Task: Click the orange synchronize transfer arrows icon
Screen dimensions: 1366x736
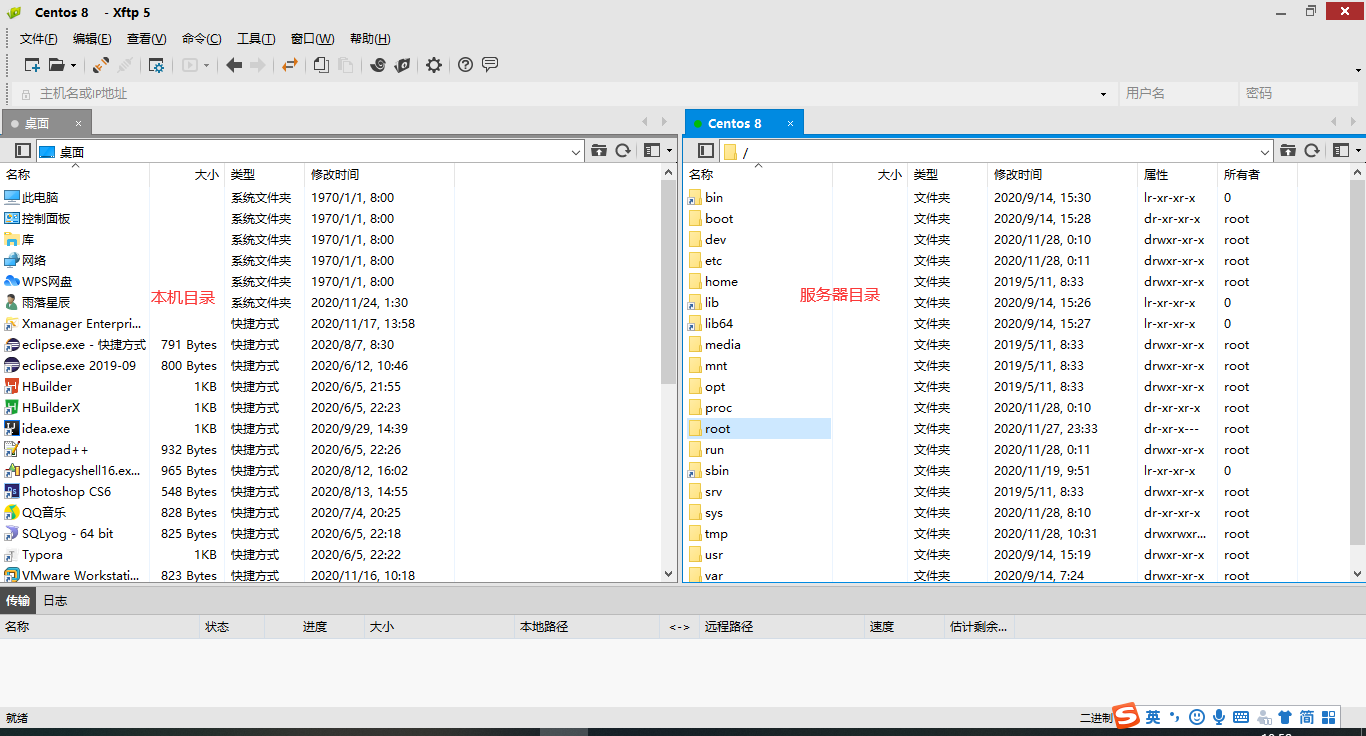Action: pyautogui.click(x=290, y=65)
